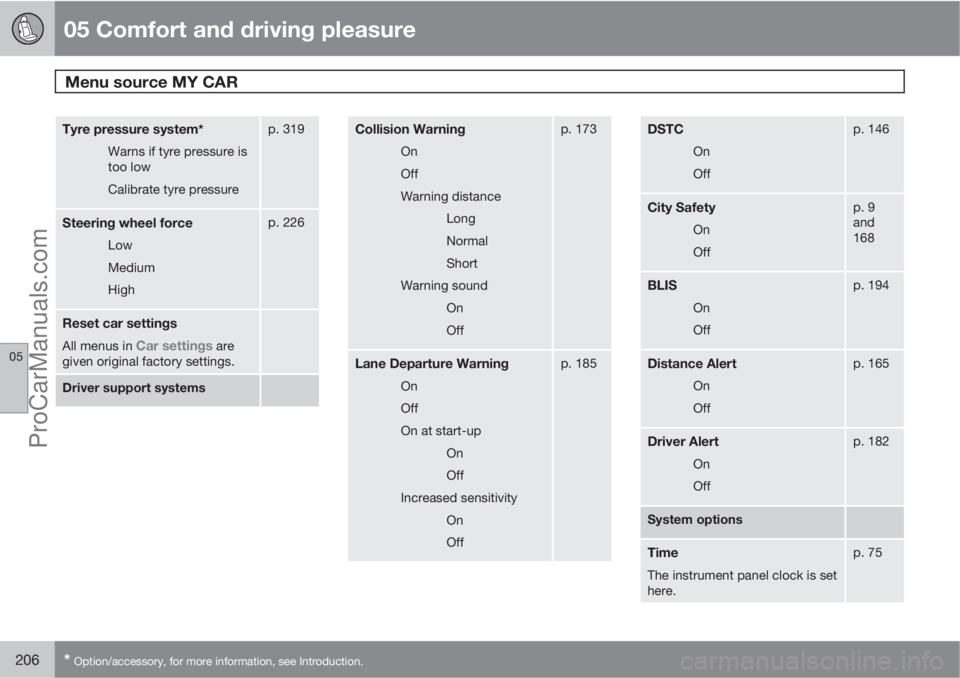Select 'DSTC' heading
Screen dimensions: 960x678
[x=666, y=129]
